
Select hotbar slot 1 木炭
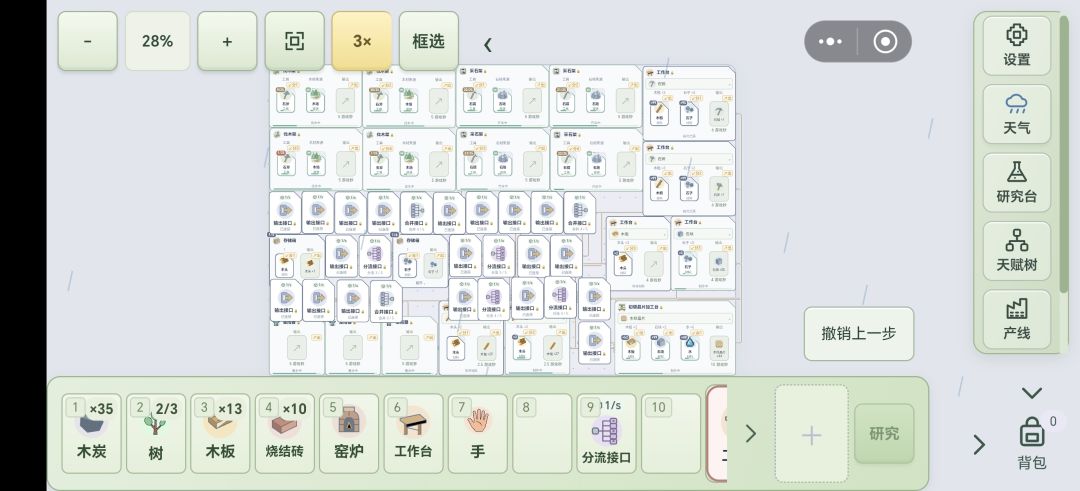(91, 433)
